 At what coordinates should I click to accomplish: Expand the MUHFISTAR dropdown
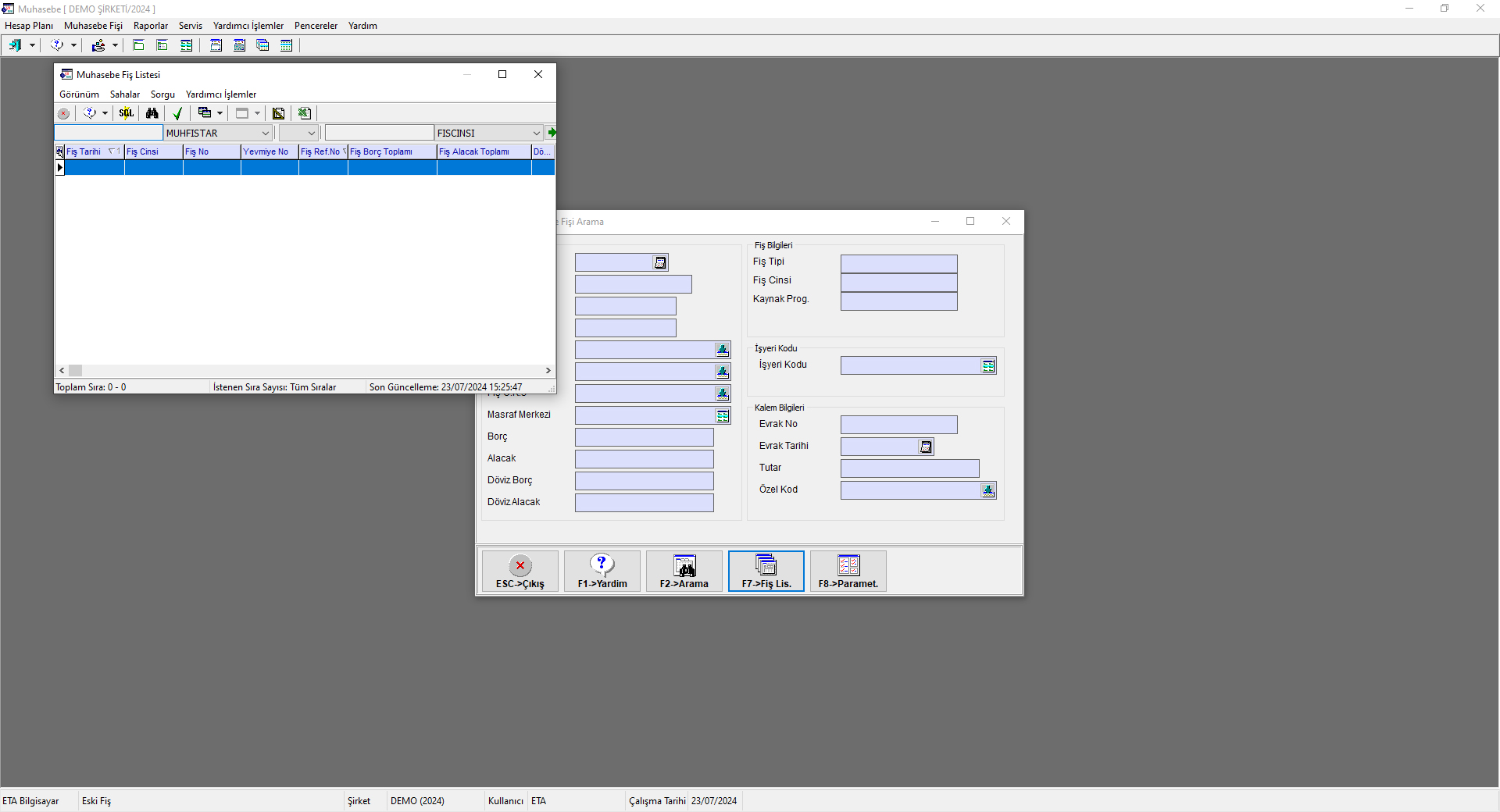pyautogui.click(x=266, y=134)
